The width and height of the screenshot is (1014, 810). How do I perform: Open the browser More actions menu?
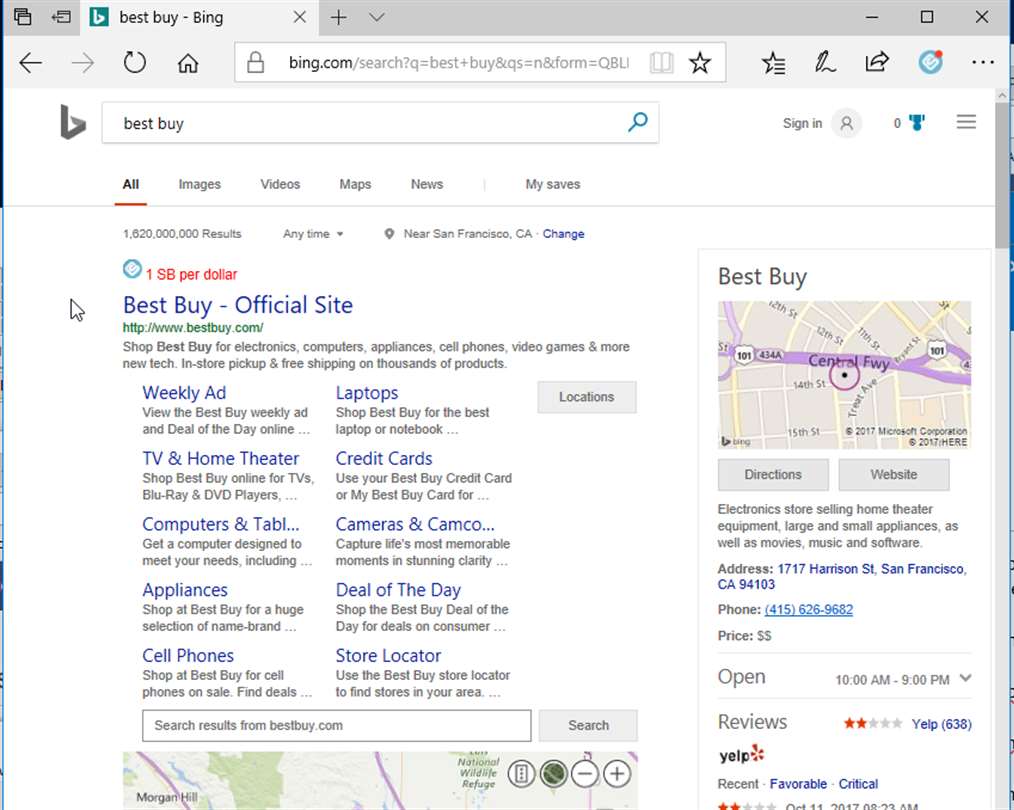coord(983,63)
